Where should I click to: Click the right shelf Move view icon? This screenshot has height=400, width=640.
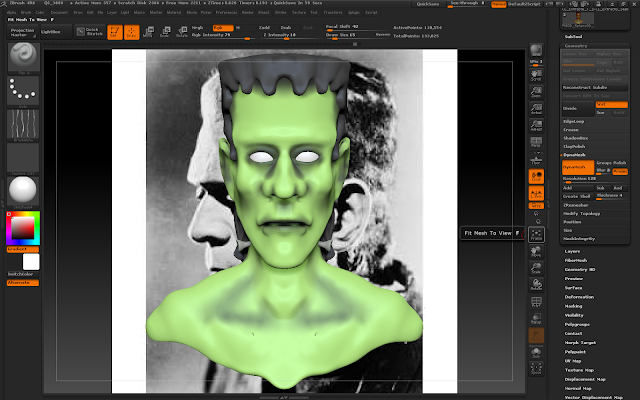(536, 251)
